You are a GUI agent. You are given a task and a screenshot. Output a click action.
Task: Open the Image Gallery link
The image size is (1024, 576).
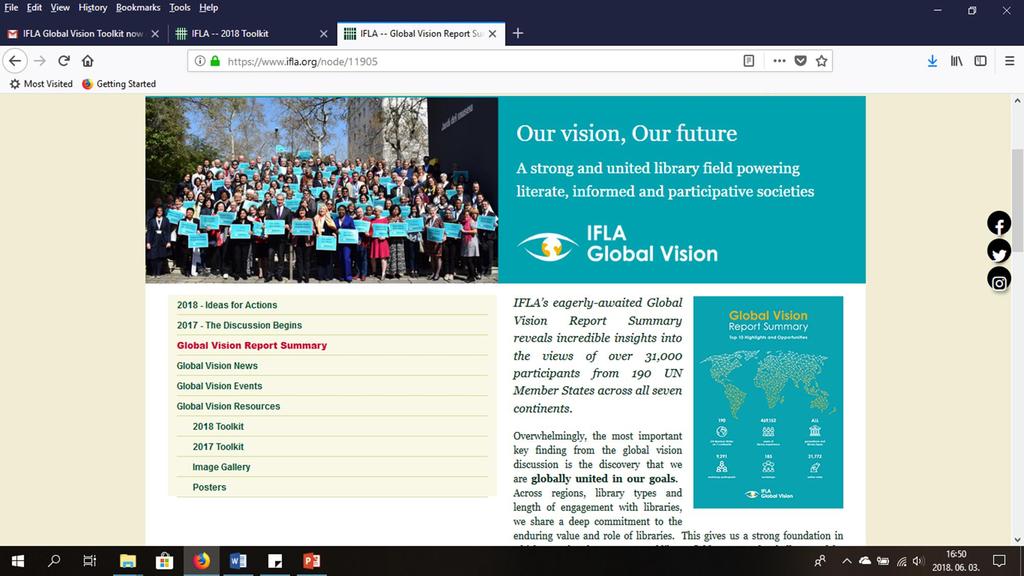(221, 467)
